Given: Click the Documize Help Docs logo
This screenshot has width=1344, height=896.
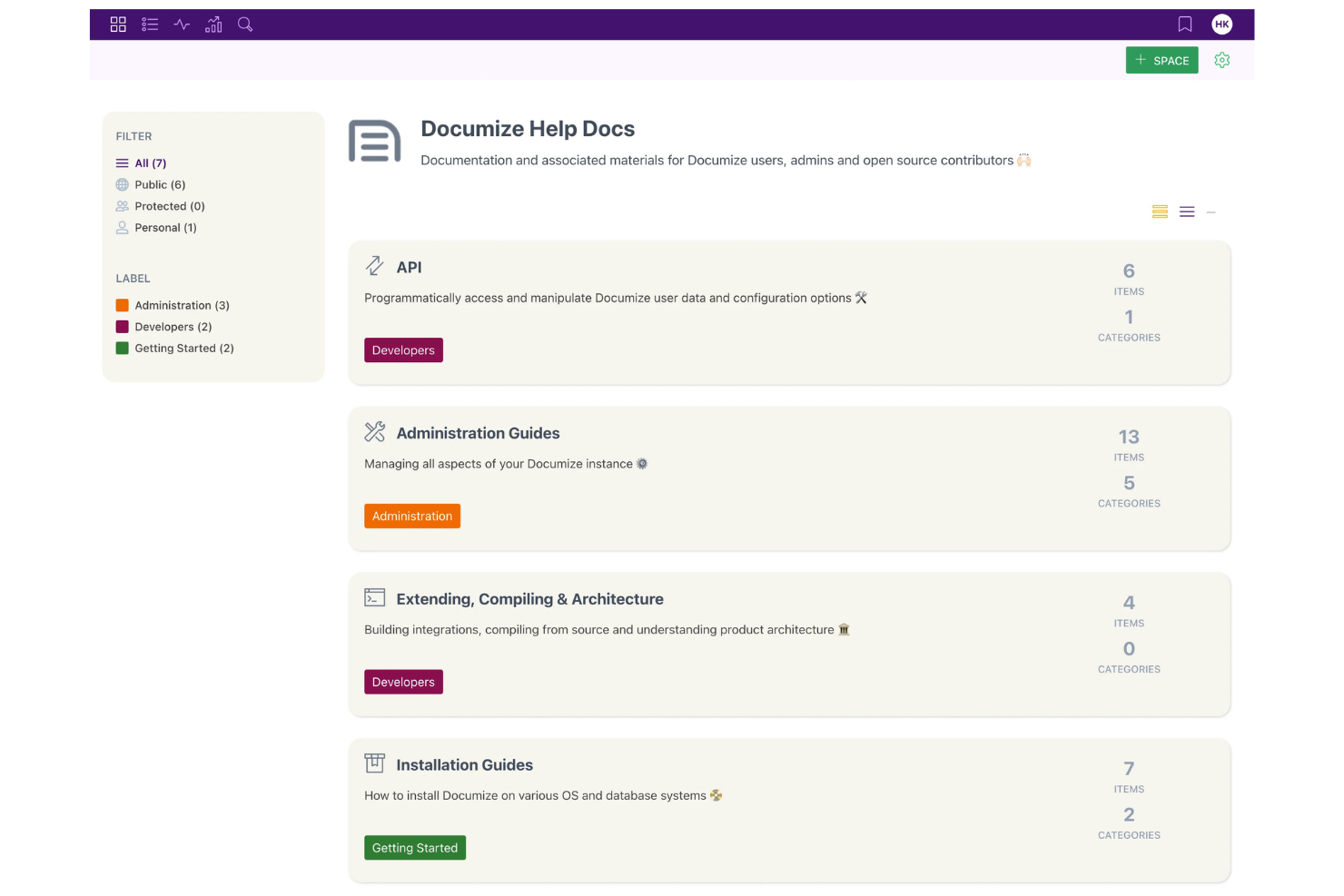Looking at the screenshot, I should tap(375, 141).
